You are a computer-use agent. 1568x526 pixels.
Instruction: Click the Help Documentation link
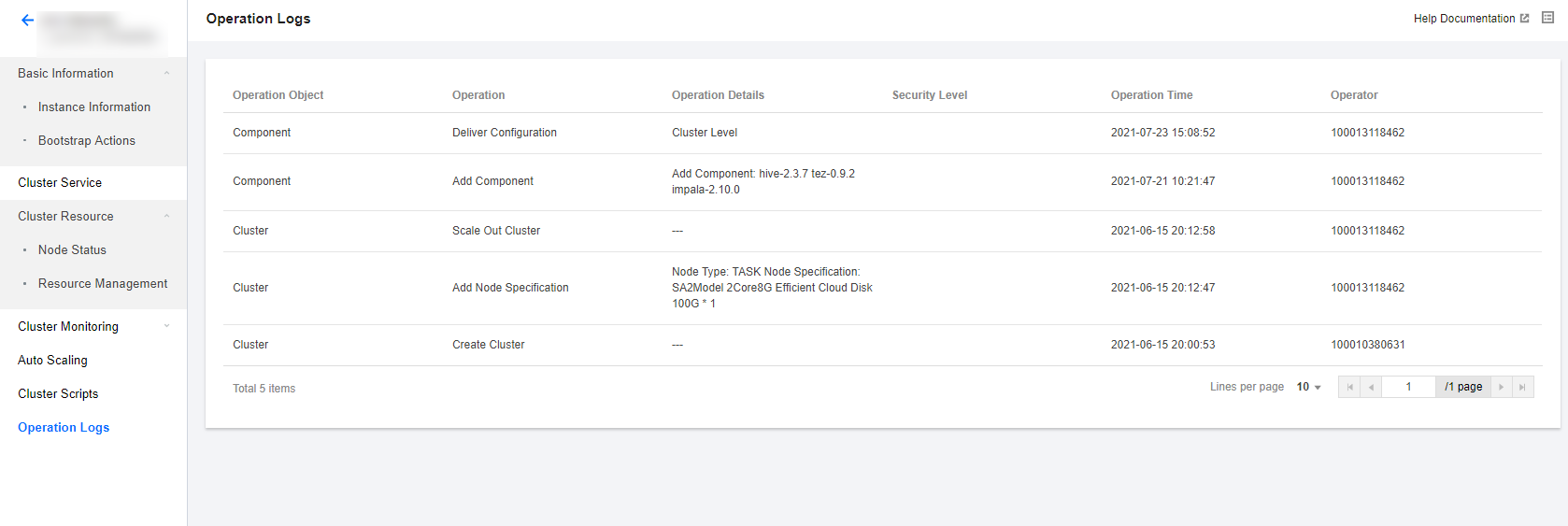pyautogui.click(x=1463, y=19)
